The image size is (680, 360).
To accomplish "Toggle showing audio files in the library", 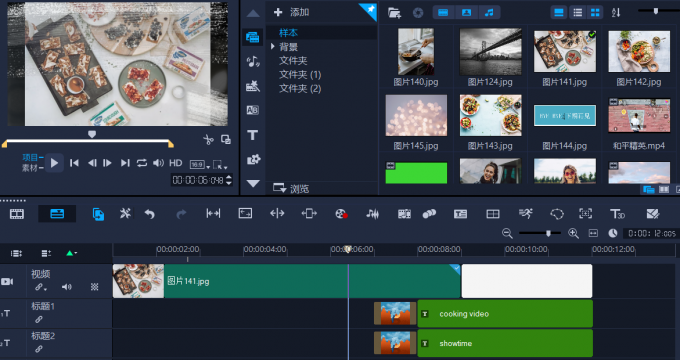I will (x=489, y=13).
